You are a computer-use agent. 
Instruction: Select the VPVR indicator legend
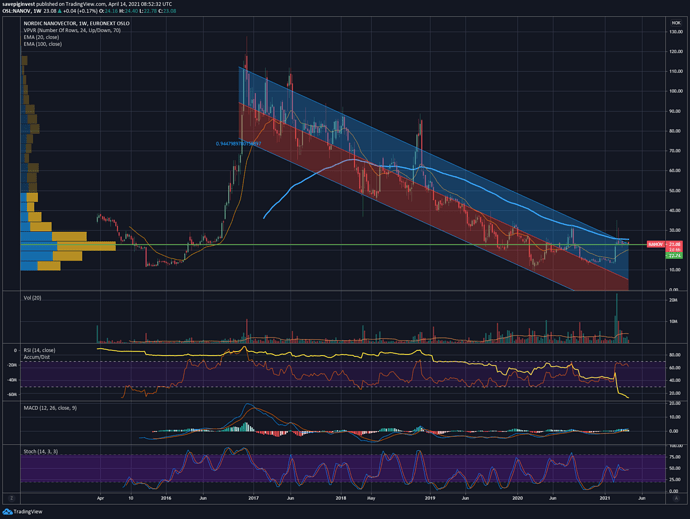72,30
